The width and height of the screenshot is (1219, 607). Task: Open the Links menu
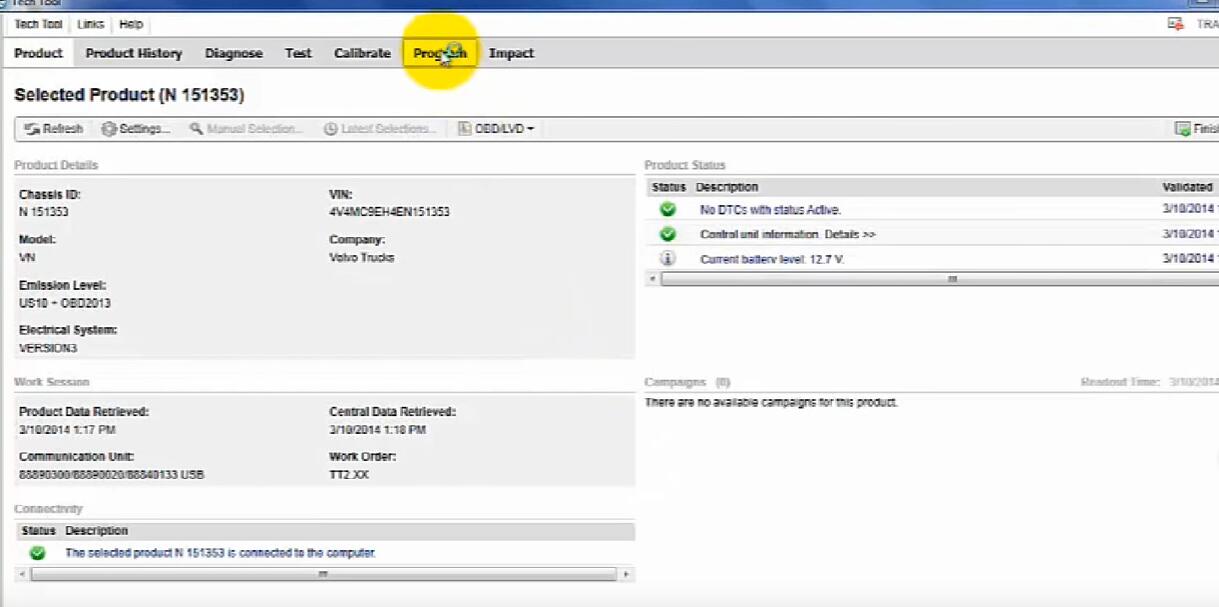point(90,24)
